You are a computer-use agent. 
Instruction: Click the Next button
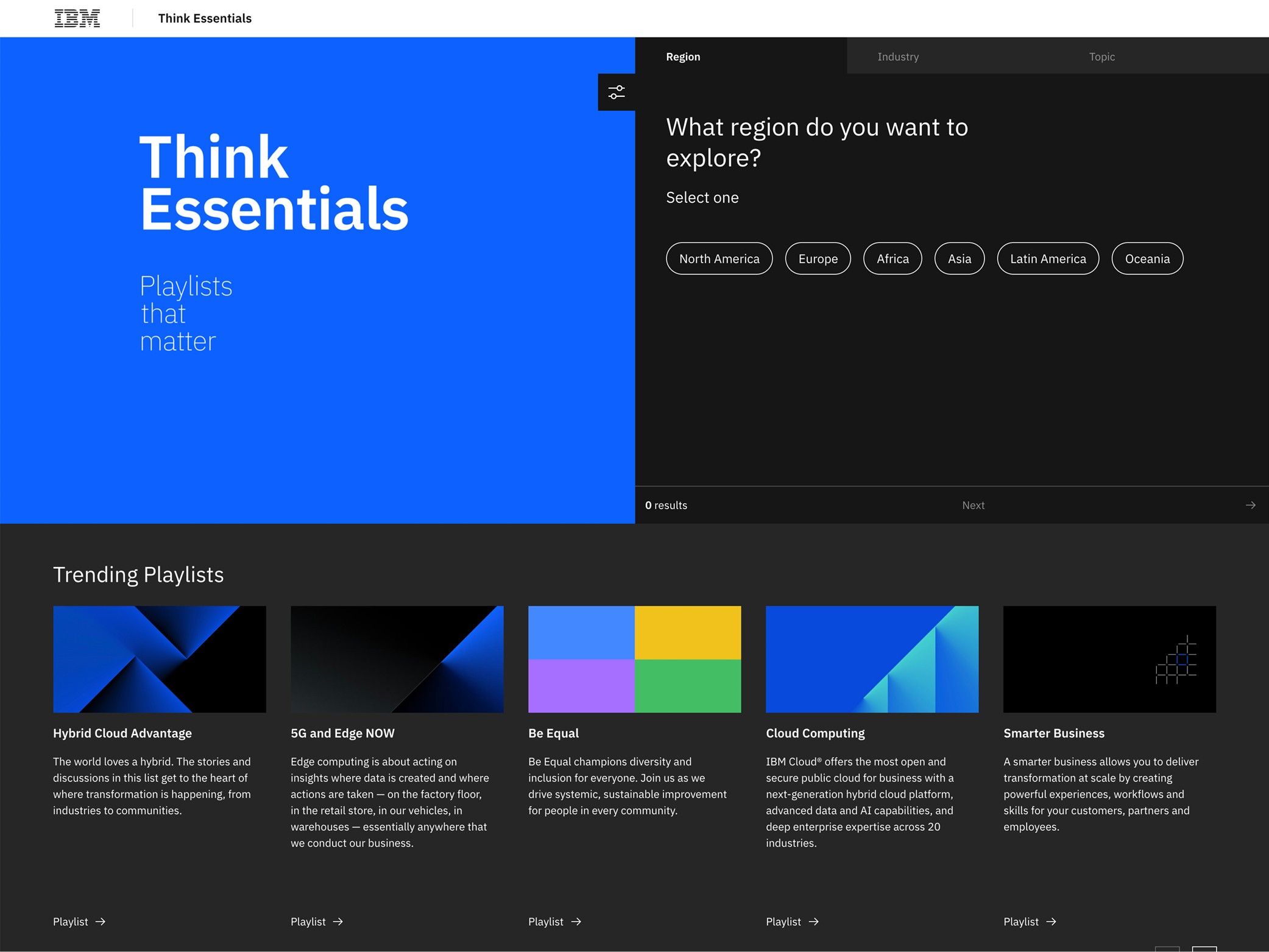coord(1110,505)
